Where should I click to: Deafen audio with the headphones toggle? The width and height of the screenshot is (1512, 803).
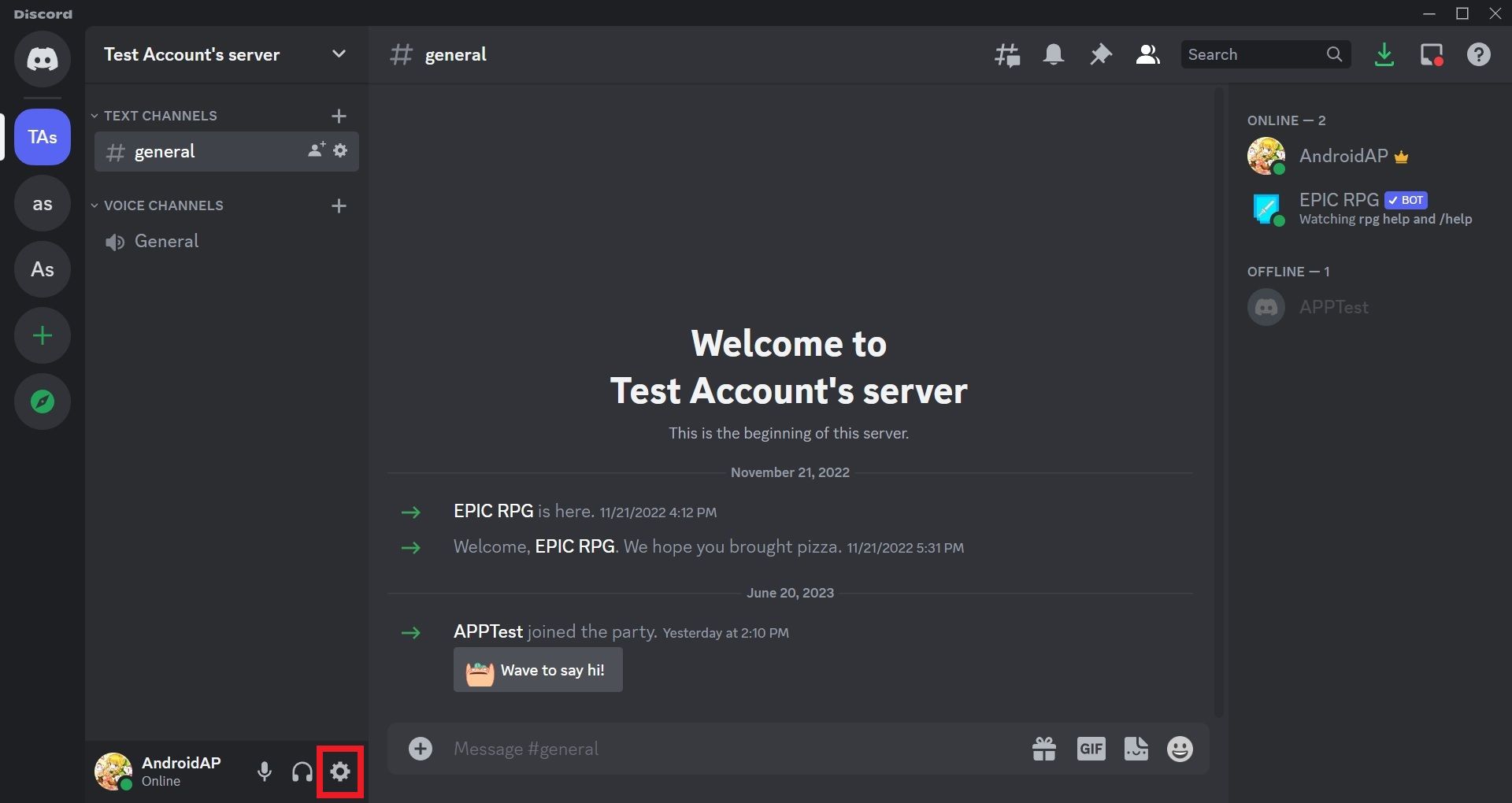[x=302, y=772]
